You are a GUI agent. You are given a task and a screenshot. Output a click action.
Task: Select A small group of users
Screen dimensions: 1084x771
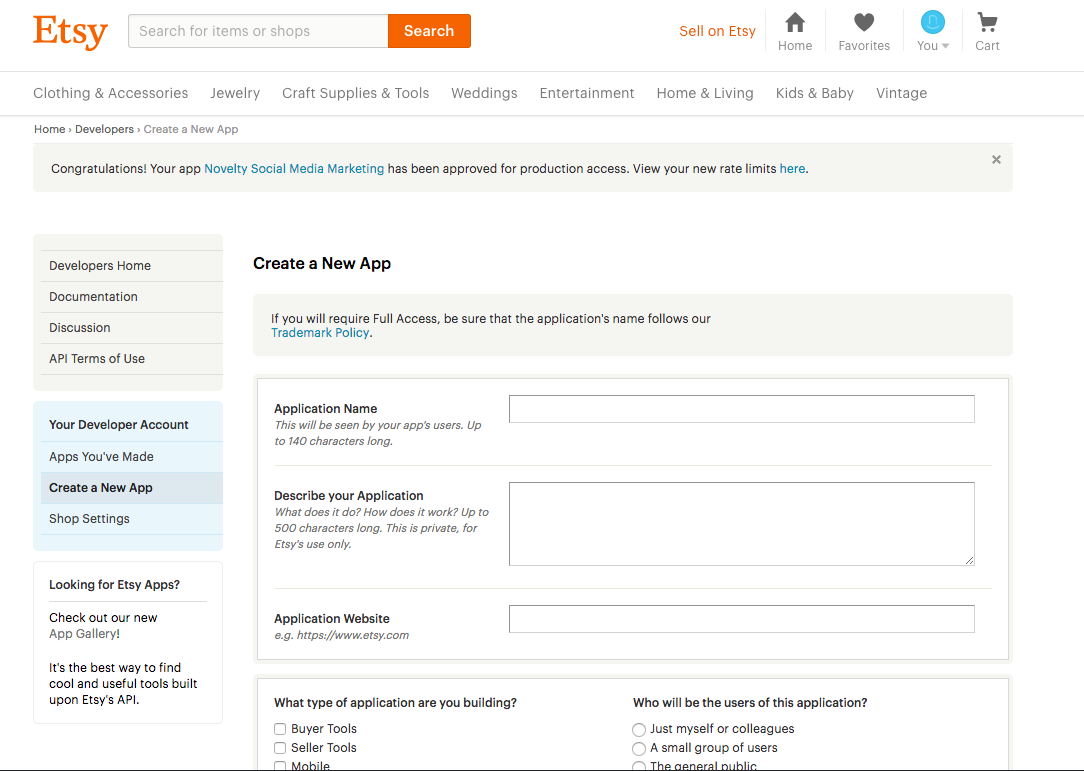[639, 748]
